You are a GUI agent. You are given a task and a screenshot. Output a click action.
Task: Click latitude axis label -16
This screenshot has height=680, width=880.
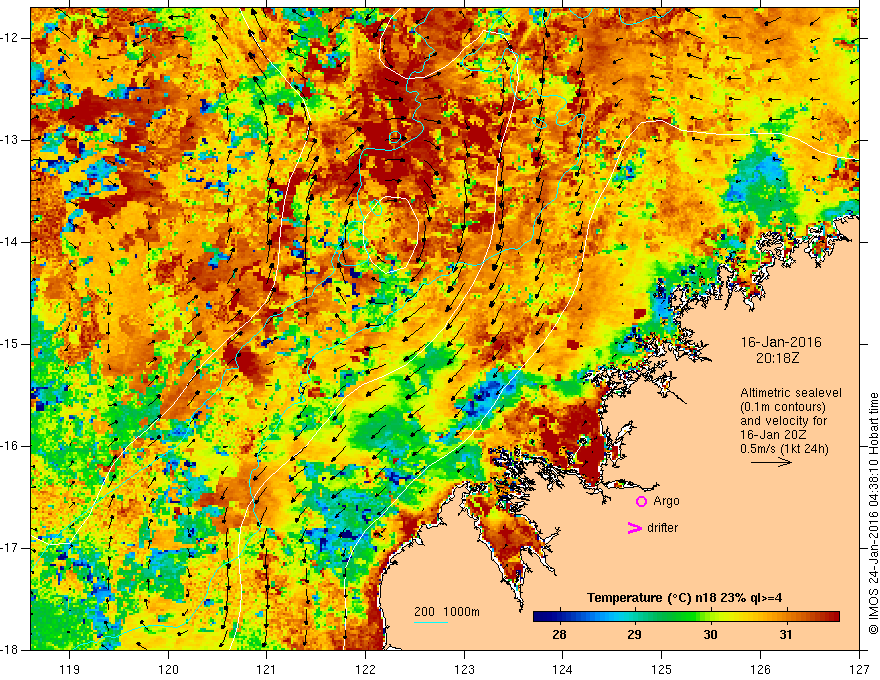pyautogui.click(x=10, y=446)
